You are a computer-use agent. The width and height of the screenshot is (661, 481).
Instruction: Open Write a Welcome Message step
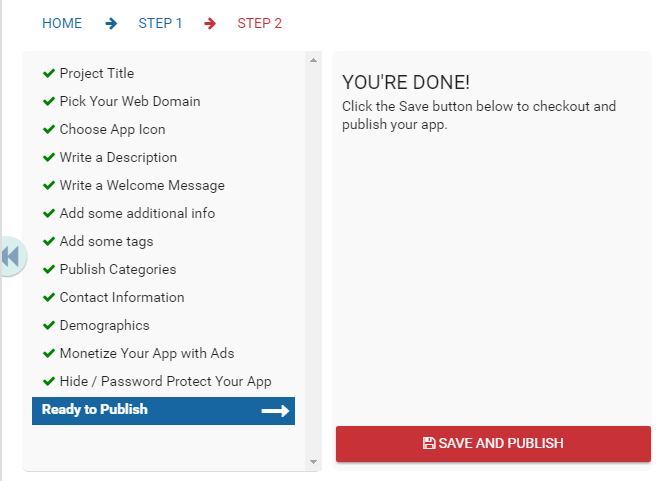[142, 185]
